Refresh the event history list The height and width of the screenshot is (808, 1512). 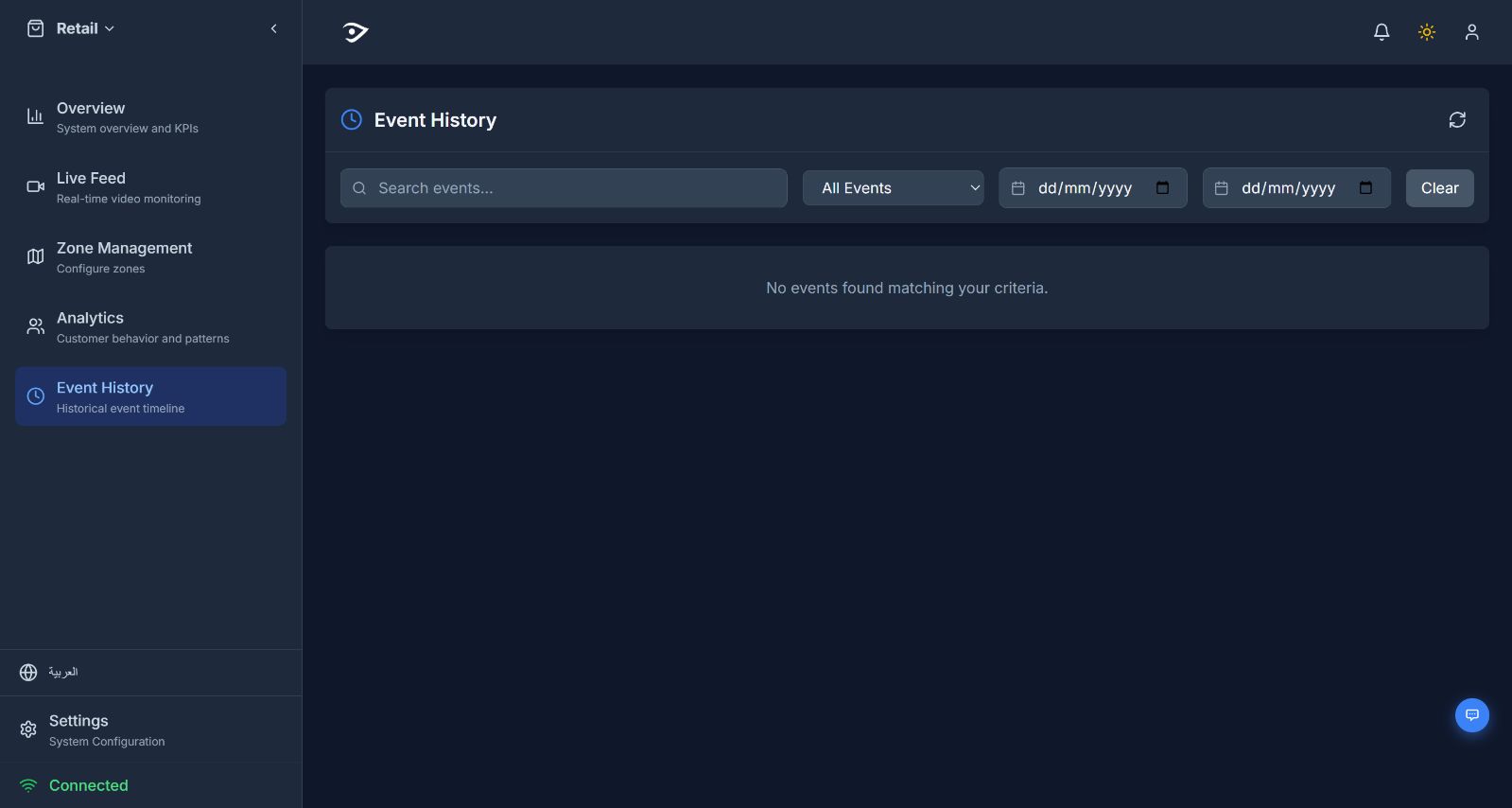click(1457, 120)
